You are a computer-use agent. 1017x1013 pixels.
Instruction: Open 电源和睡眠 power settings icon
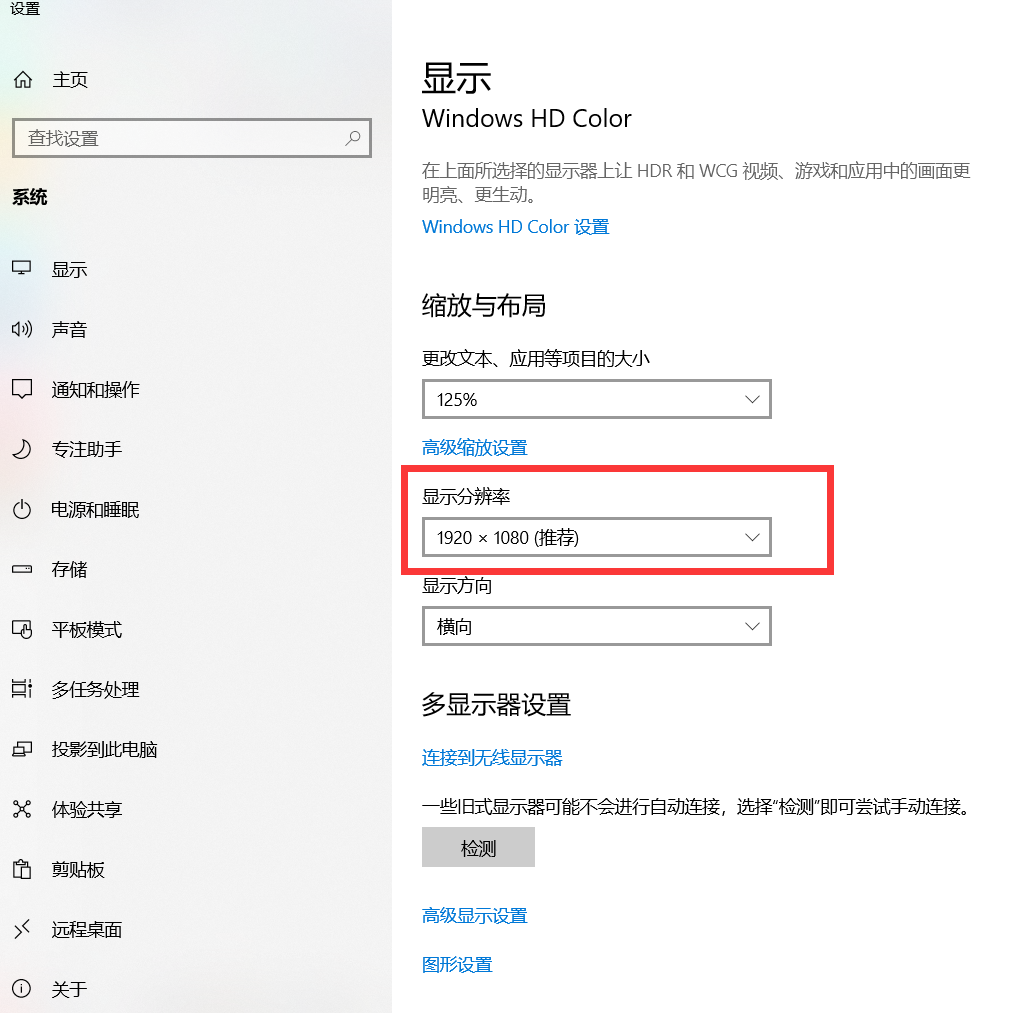(x=21, y=509)
